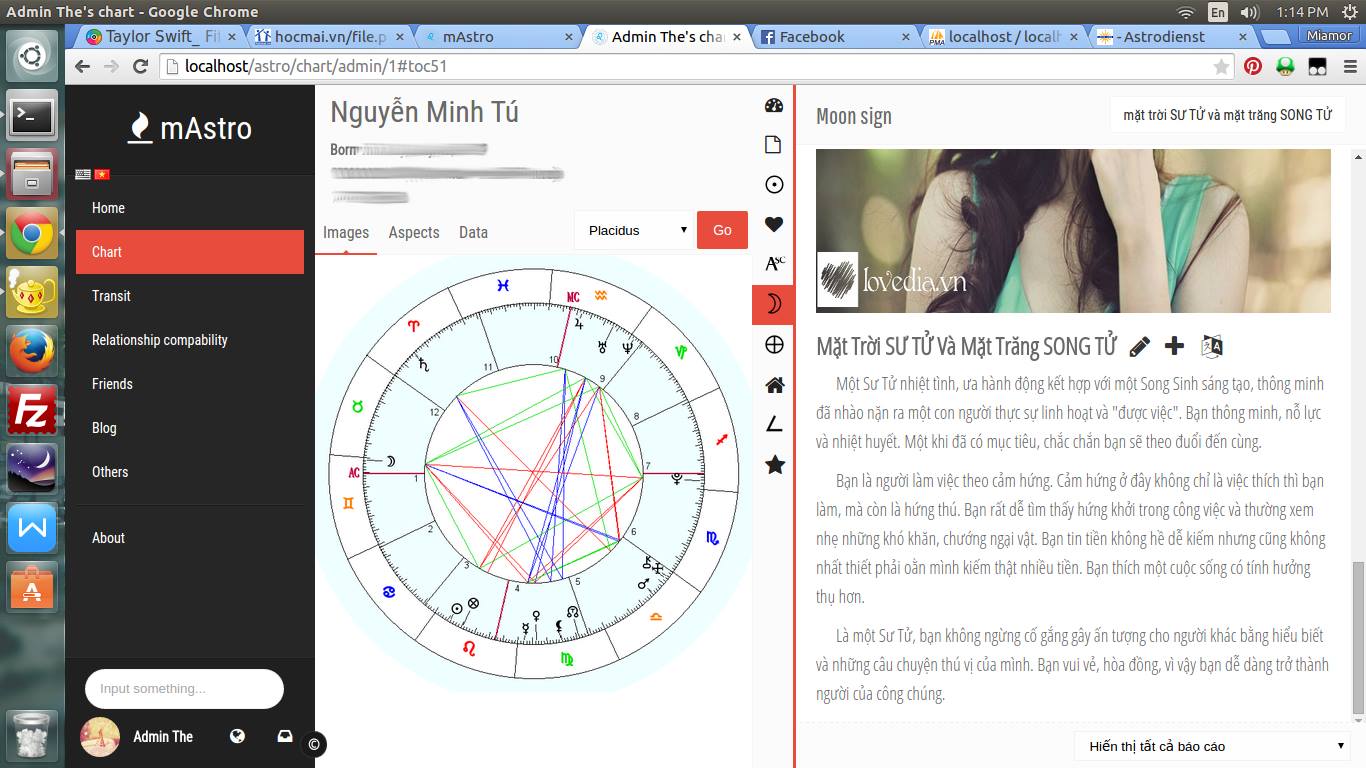Open the dashboard gauge icon section

pos(773,106)
